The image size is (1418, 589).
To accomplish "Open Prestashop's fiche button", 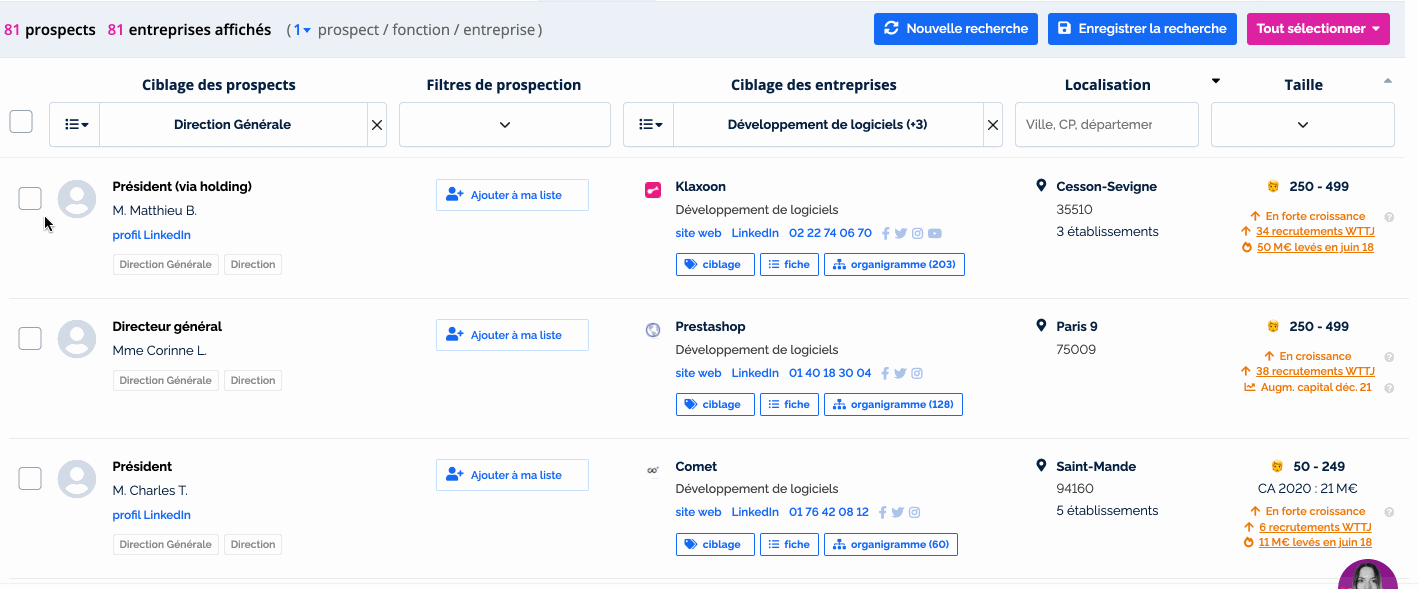I will coord(789,405).
